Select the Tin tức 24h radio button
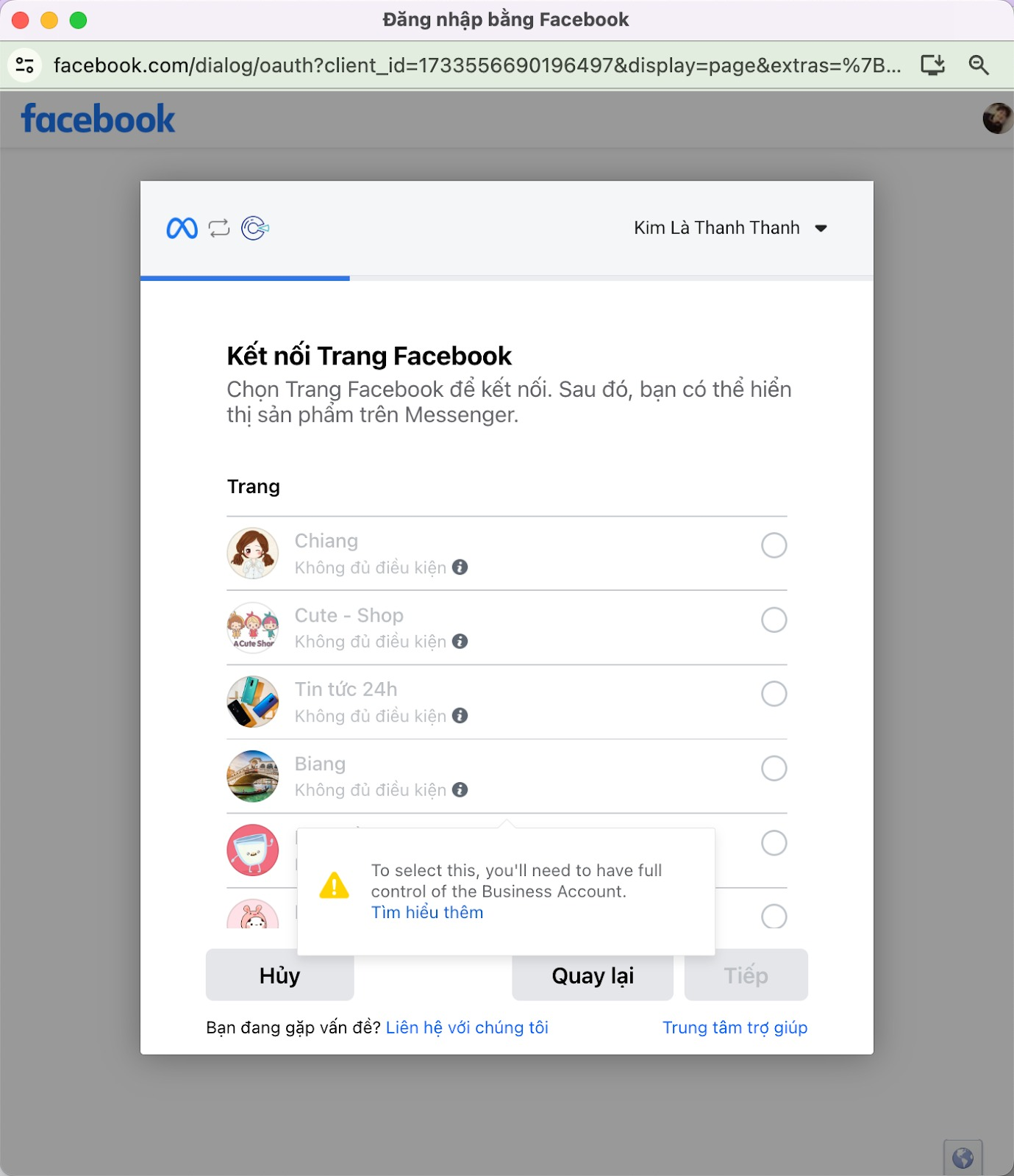 pos(774,694)
